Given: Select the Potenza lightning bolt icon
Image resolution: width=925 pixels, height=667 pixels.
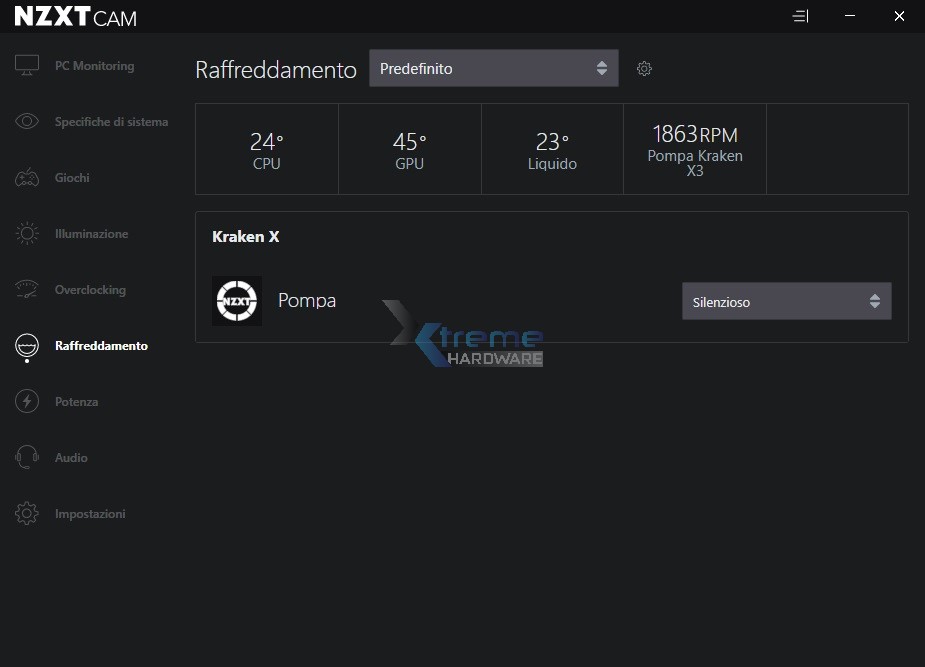Looking at the screenshot, I should [x=27, y=402].
